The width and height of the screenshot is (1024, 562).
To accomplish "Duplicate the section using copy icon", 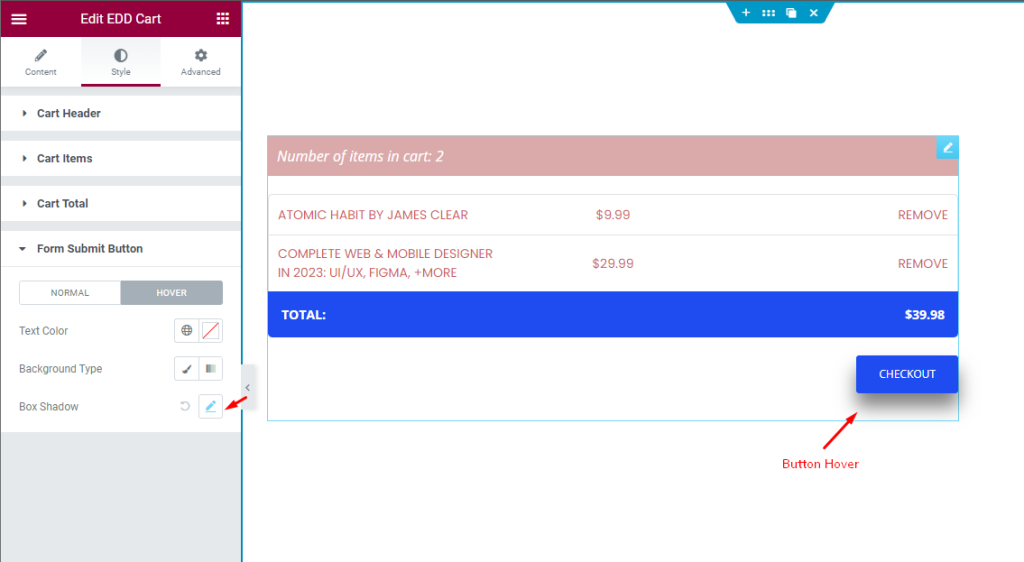I will tap(791, 12).
